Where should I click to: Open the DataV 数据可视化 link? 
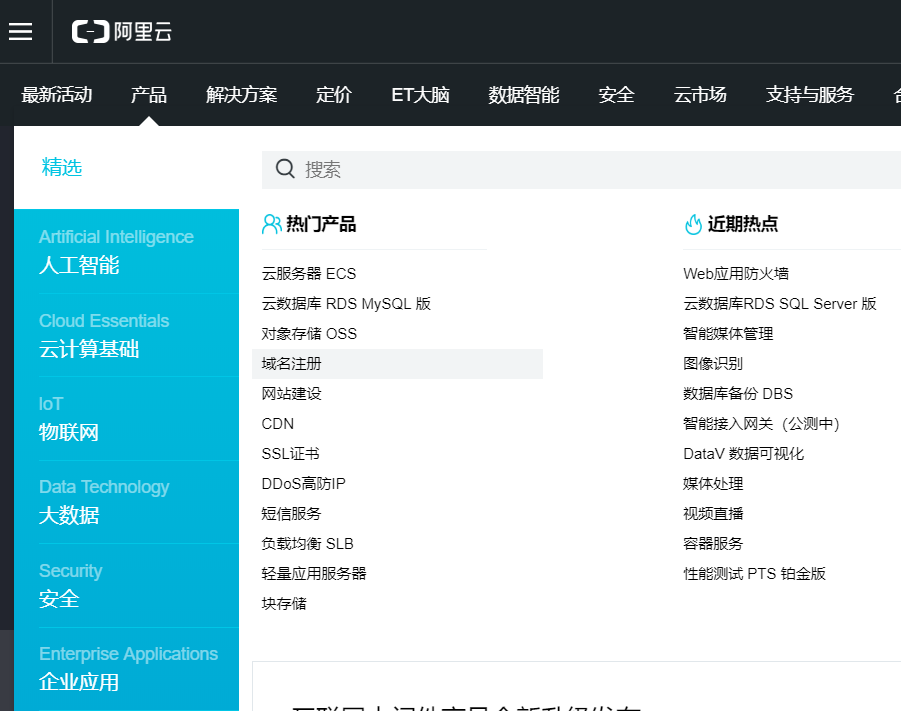click(744, 453)
